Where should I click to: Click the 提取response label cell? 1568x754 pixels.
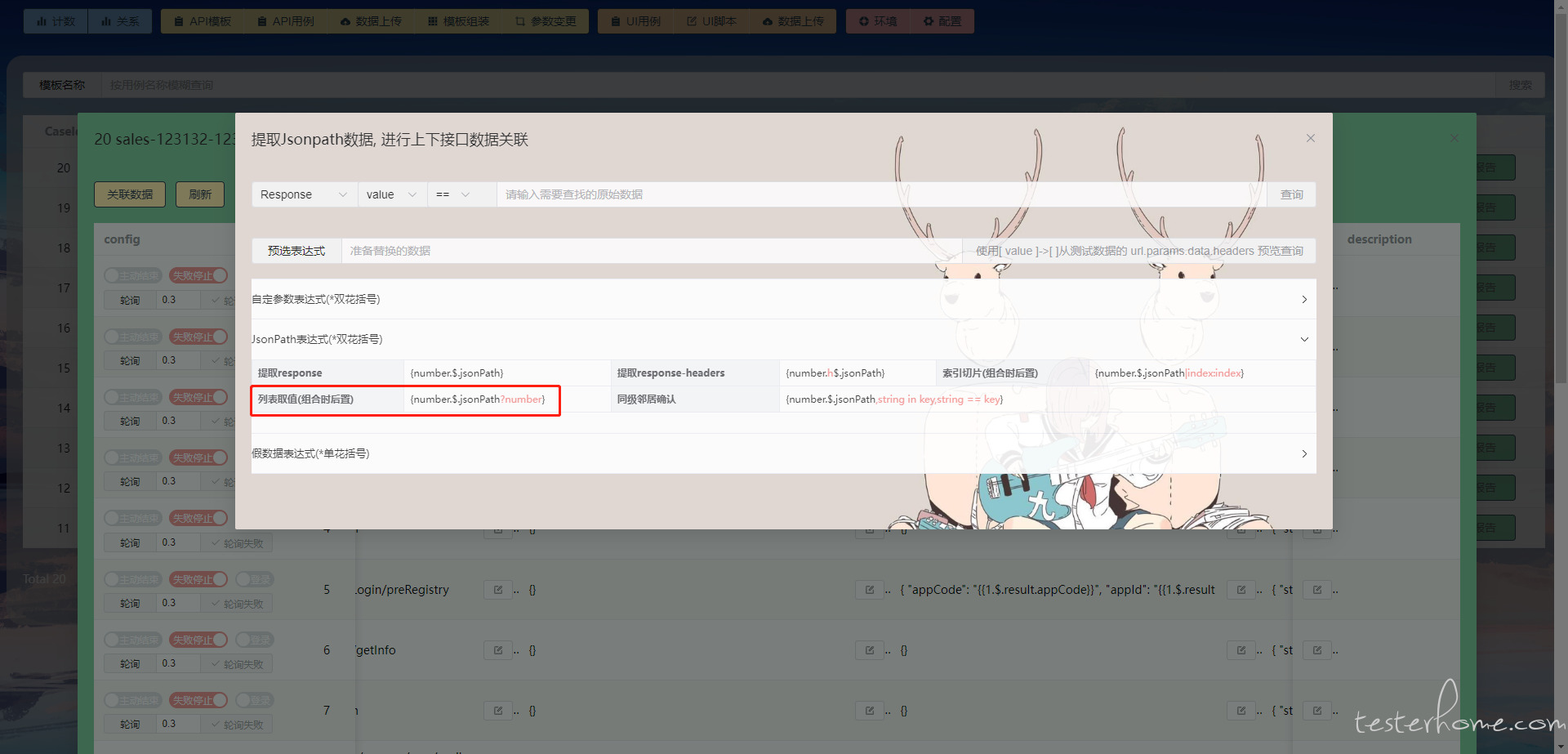coord(327,373)
